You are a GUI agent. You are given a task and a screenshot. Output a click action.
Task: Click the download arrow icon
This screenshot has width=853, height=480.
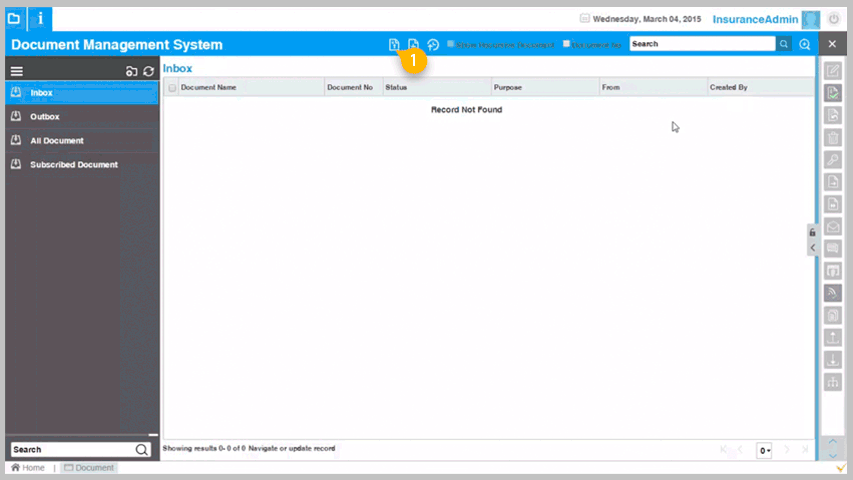click(x=833, y=360)
